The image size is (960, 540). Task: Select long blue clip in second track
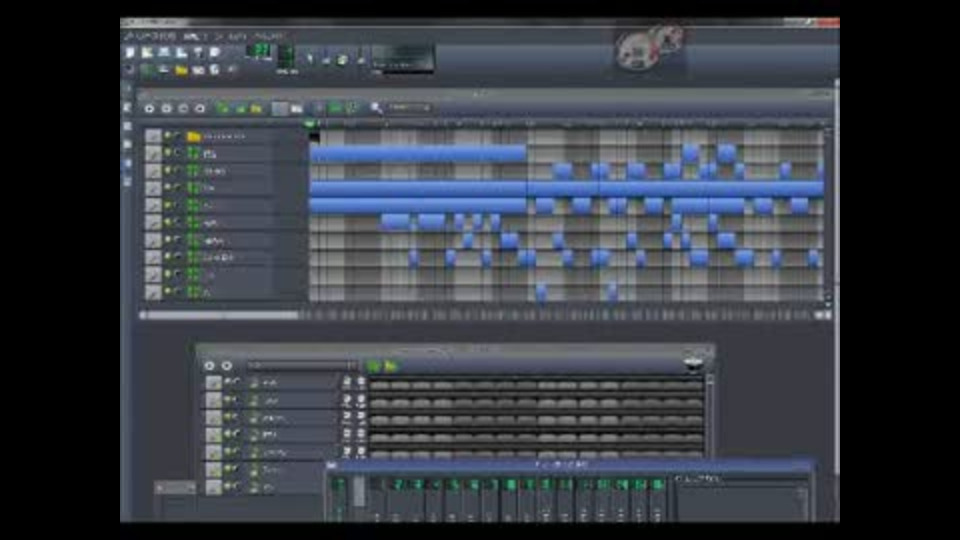[x=418, y=153]
